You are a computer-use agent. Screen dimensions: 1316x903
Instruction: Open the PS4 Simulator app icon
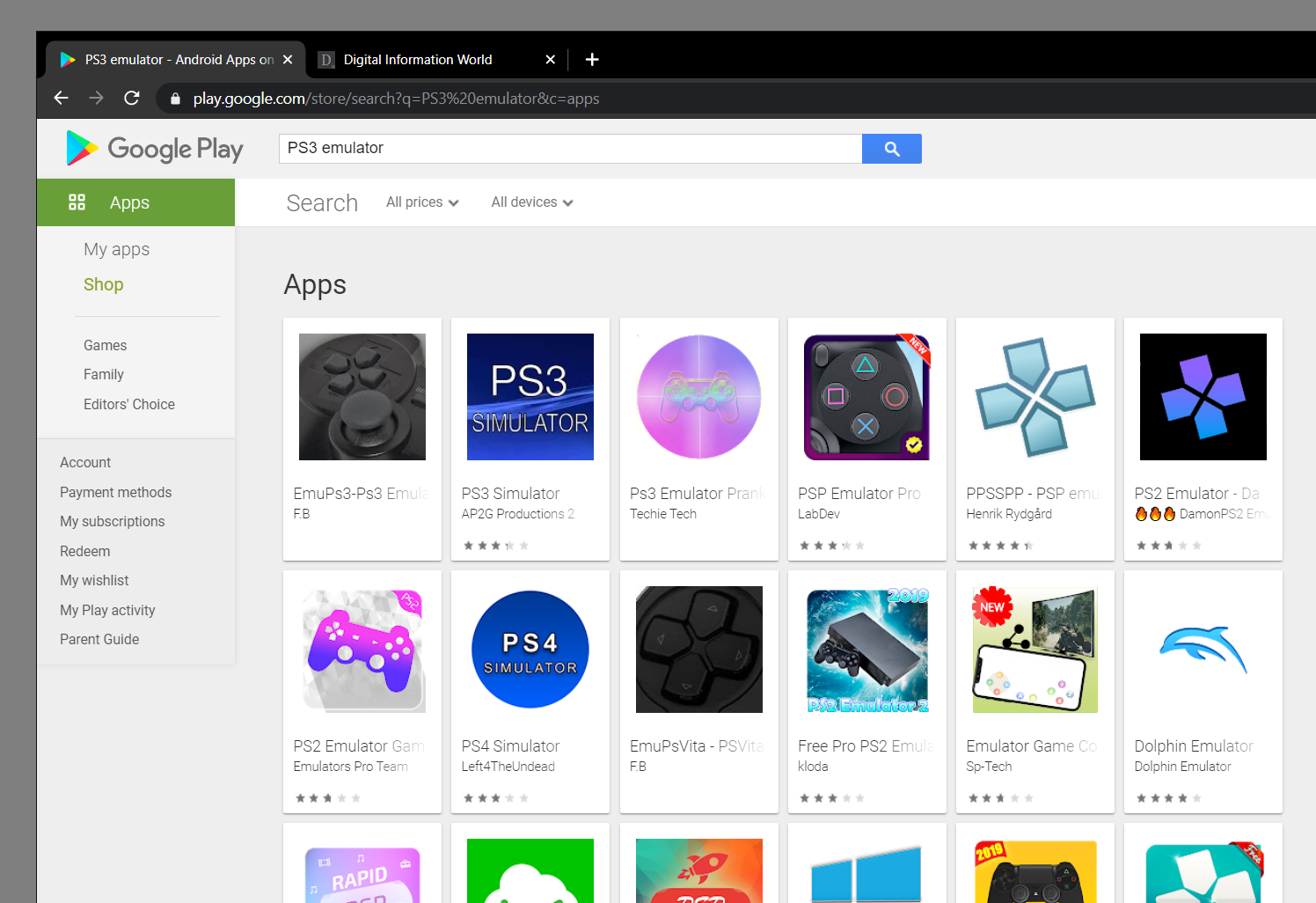pyautogui.click(x=530, y=650)
